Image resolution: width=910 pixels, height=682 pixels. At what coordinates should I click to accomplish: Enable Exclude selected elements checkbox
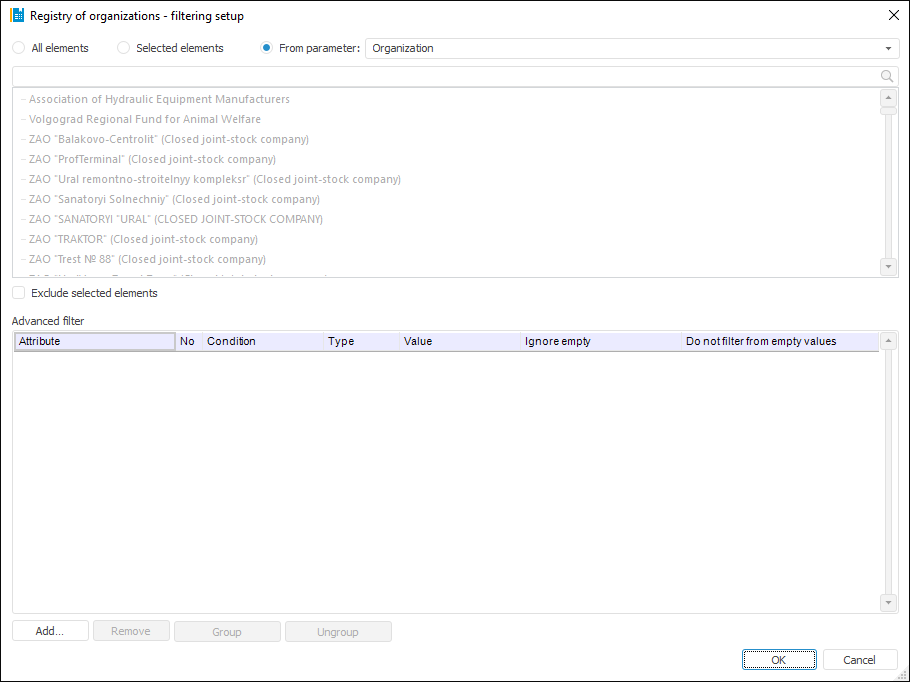coord(19,293)
